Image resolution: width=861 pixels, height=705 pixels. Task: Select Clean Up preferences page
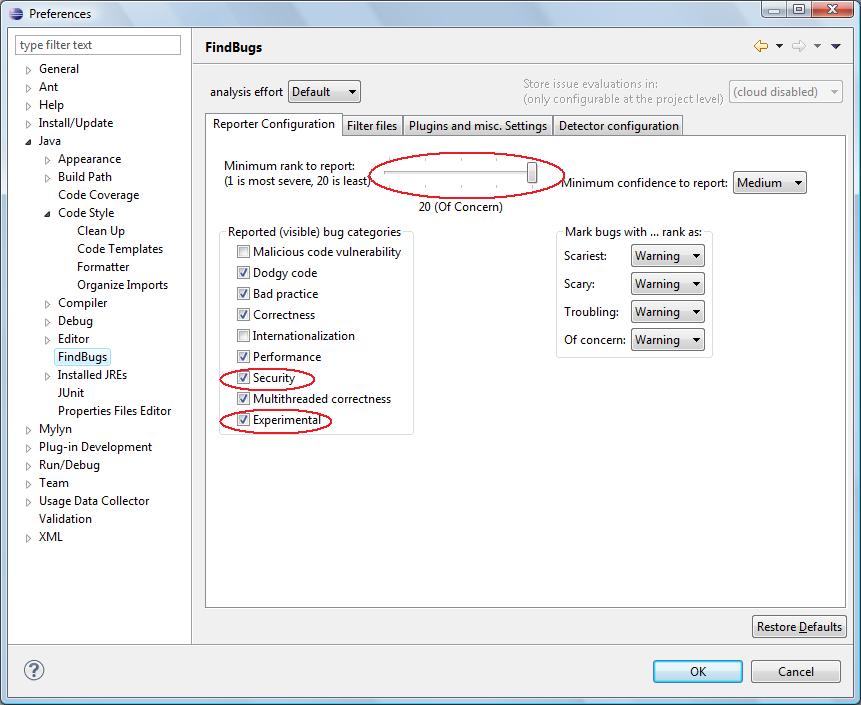click(101, 231)
